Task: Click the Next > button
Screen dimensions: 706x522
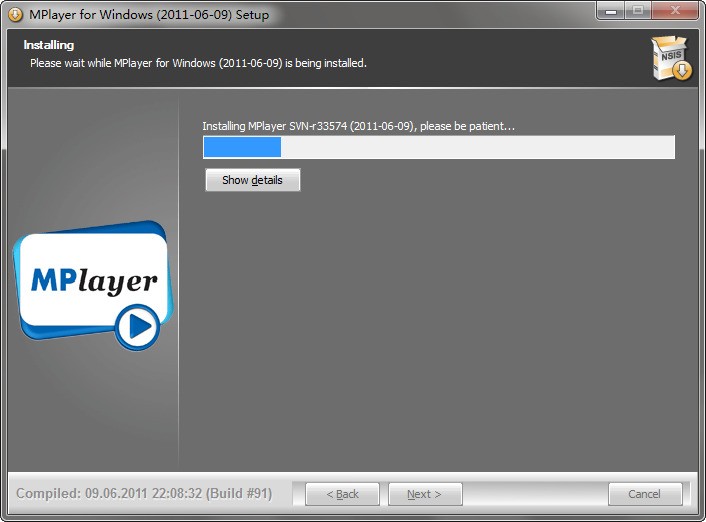Action: point(425,494)
